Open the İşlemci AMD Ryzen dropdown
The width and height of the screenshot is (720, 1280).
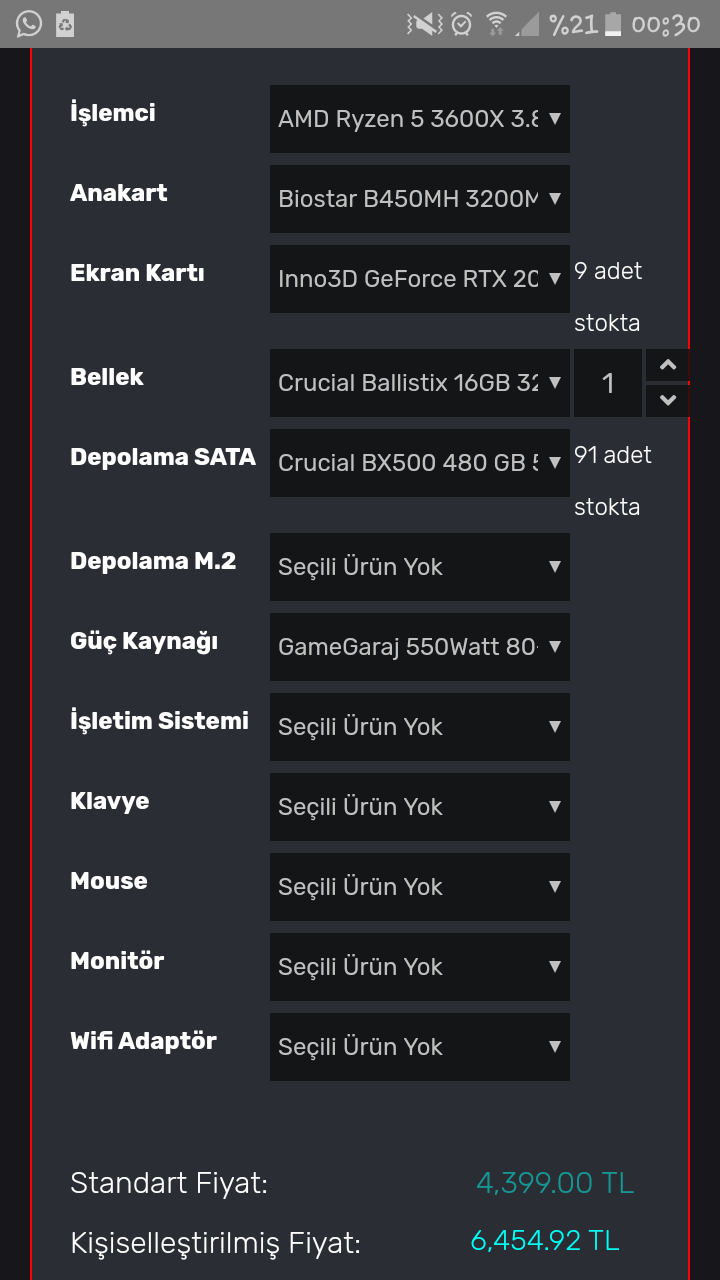419,119
